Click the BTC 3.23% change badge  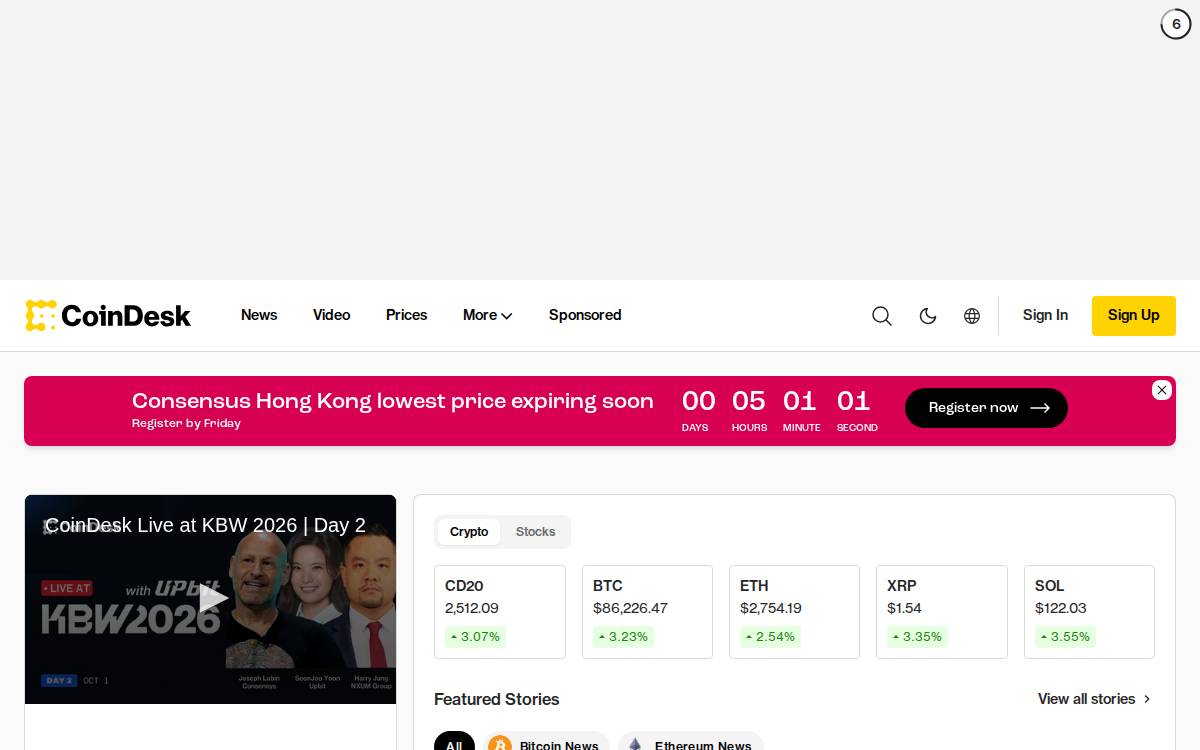(x=623, y=637)
